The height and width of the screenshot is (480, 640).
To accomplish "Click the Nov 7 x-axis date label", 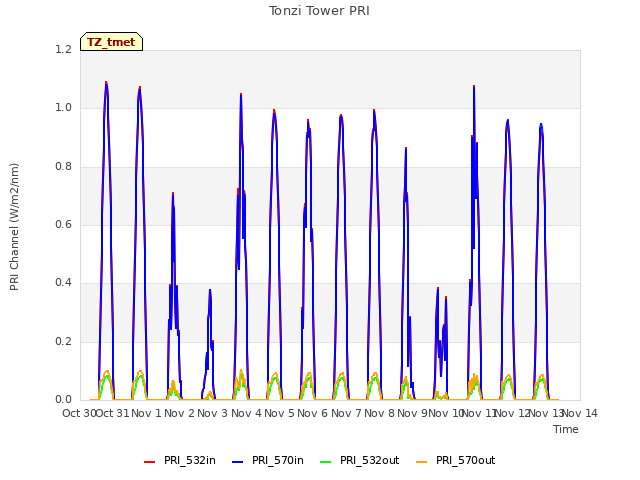I will pos(346,413).
